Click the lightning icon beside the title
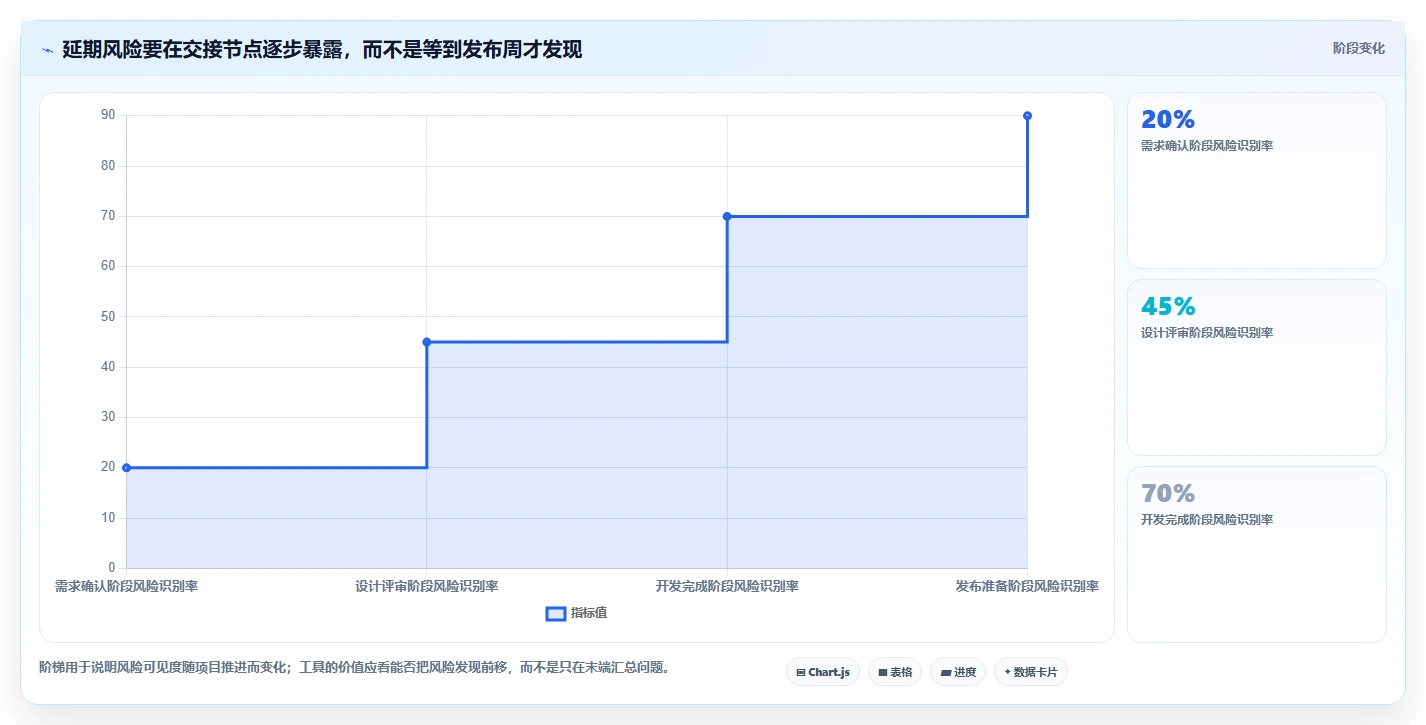 tap(47, 50)
